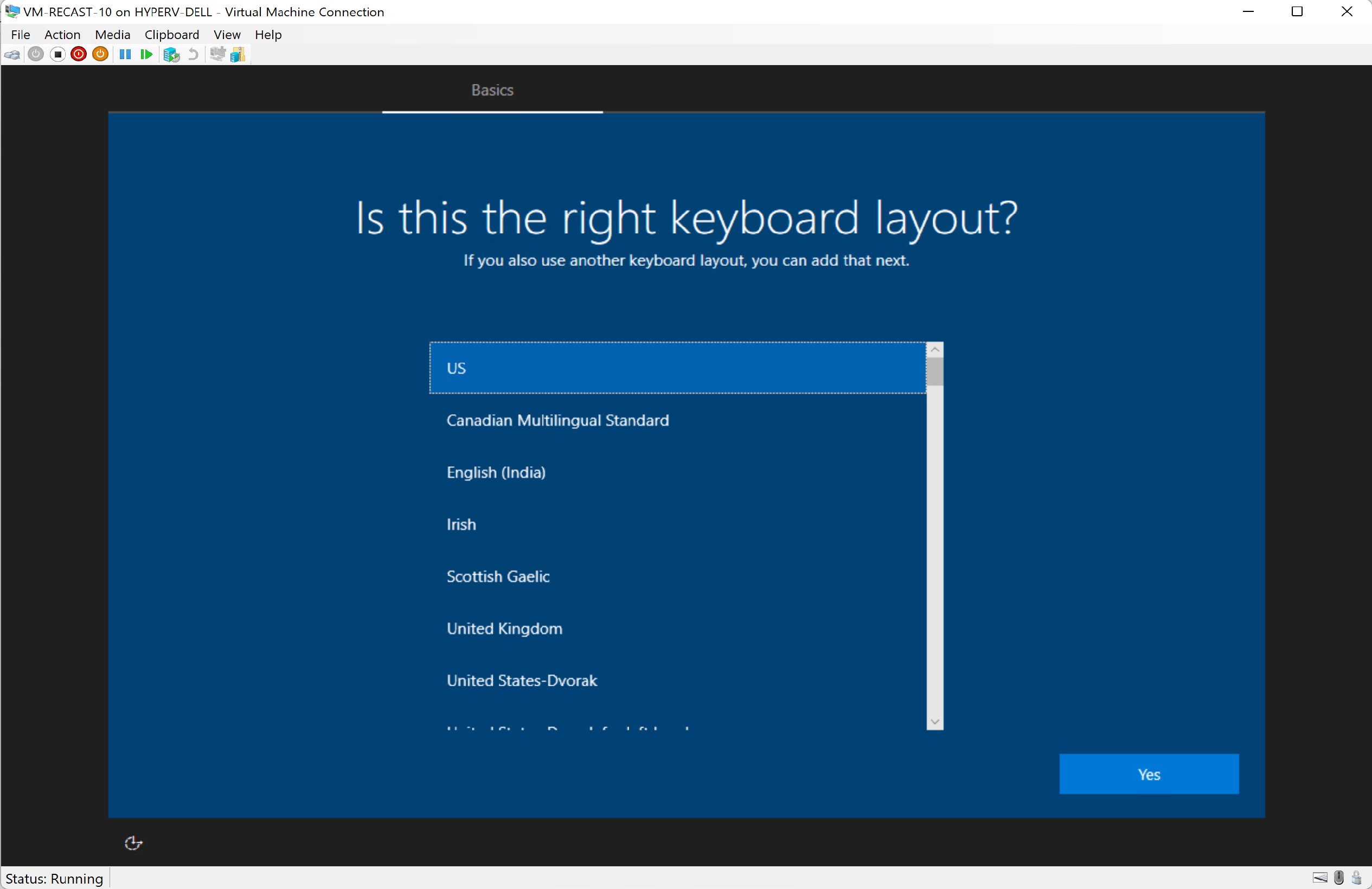Click the scrollbar down arrow in the layout list
Screen dimensions: 1372x889
[x=934, y=722]
